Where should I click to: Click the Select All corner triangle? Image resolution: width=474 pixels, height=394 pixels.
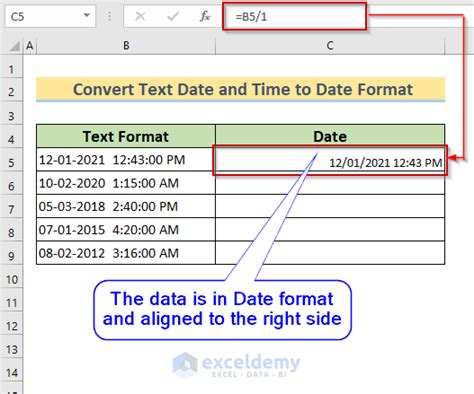[x=15, y=46]
